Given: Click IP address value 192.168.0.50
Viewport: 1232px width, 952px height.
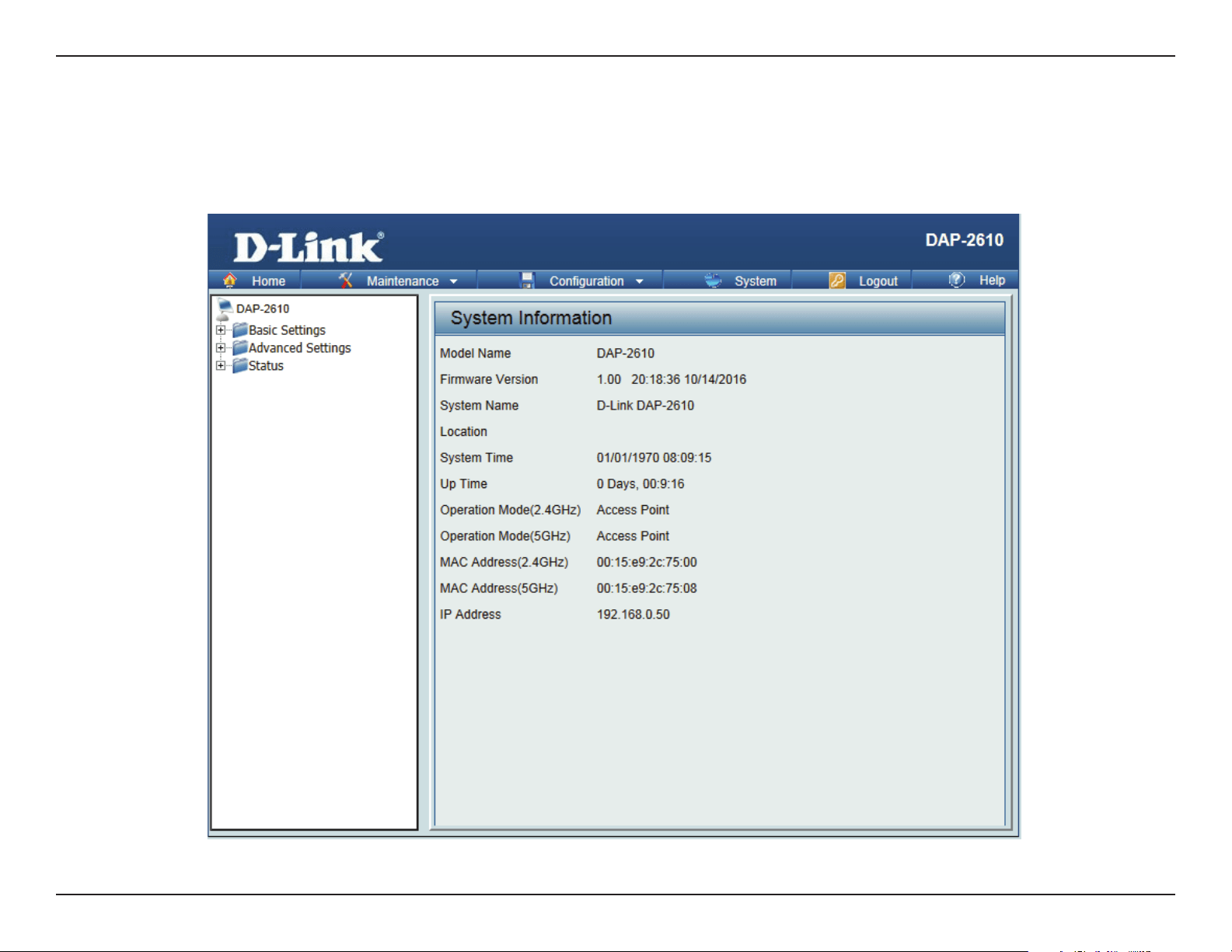Looking at the screenshot, I should pyautogui.click(x=633, y=615).
